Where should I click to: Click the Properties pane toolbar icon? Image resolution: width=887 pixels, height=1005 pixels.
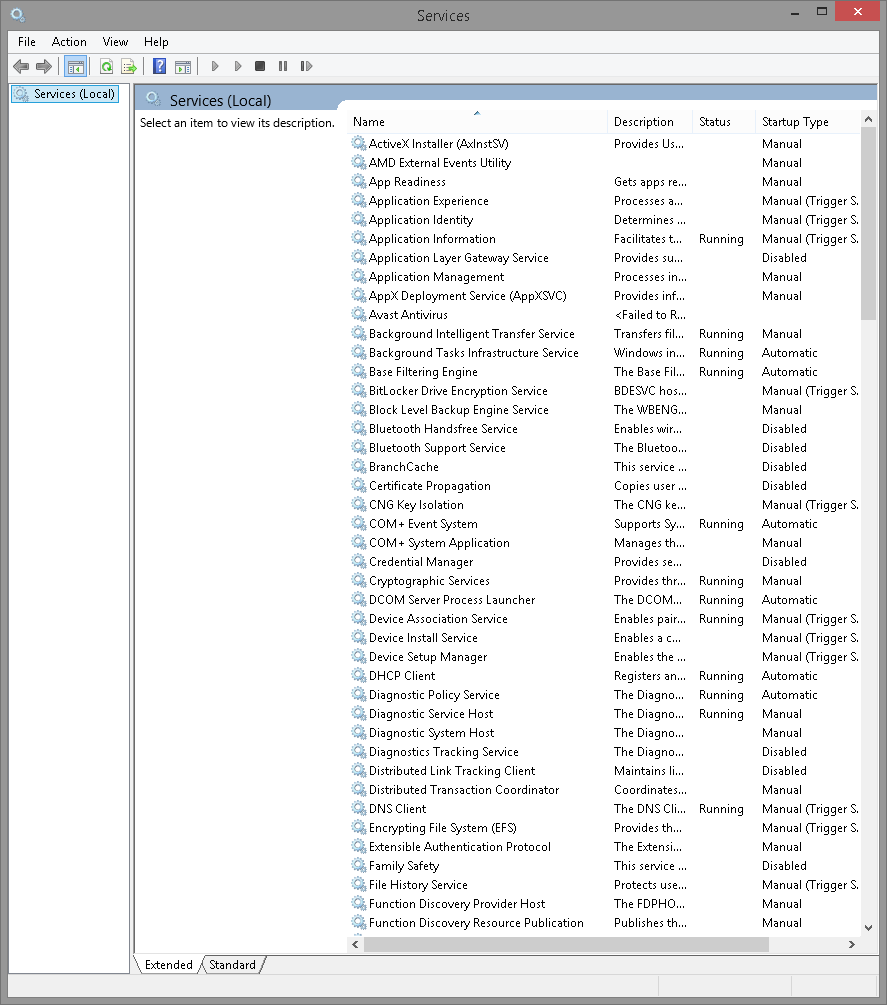point(183,66)
